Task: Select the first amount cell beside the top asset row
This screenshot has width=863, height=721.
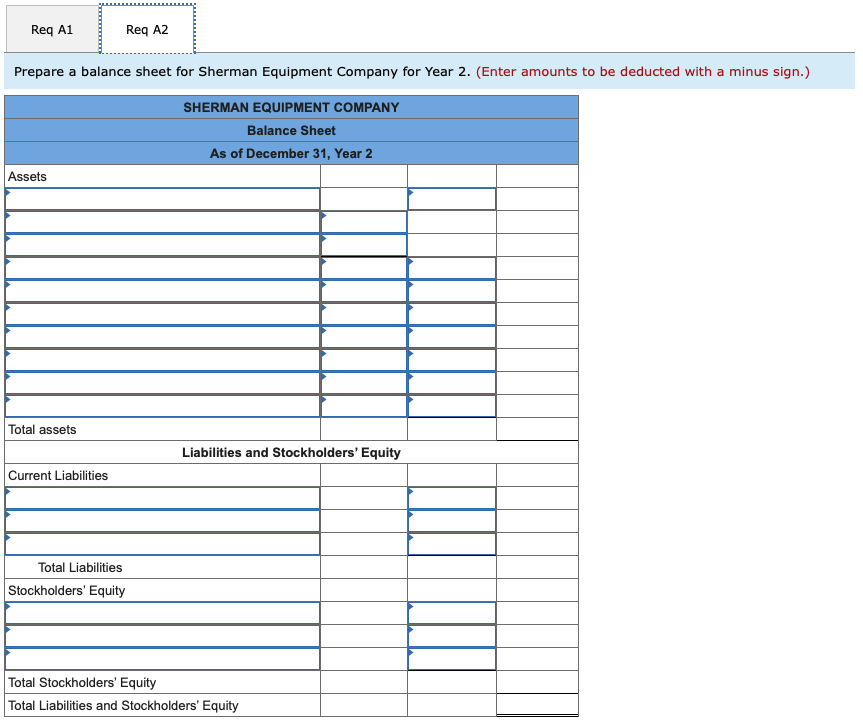Action: tap(451, 198)
